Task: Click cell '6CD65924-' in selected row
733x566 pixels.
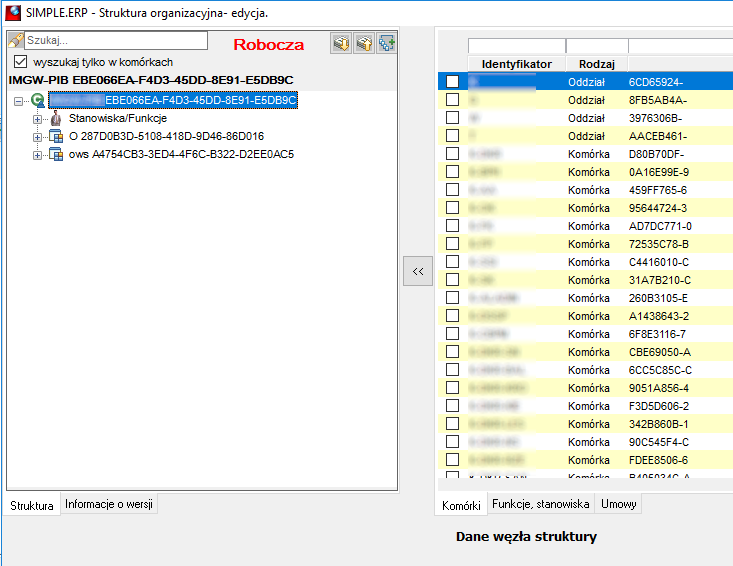Action: tap(656, 82)
